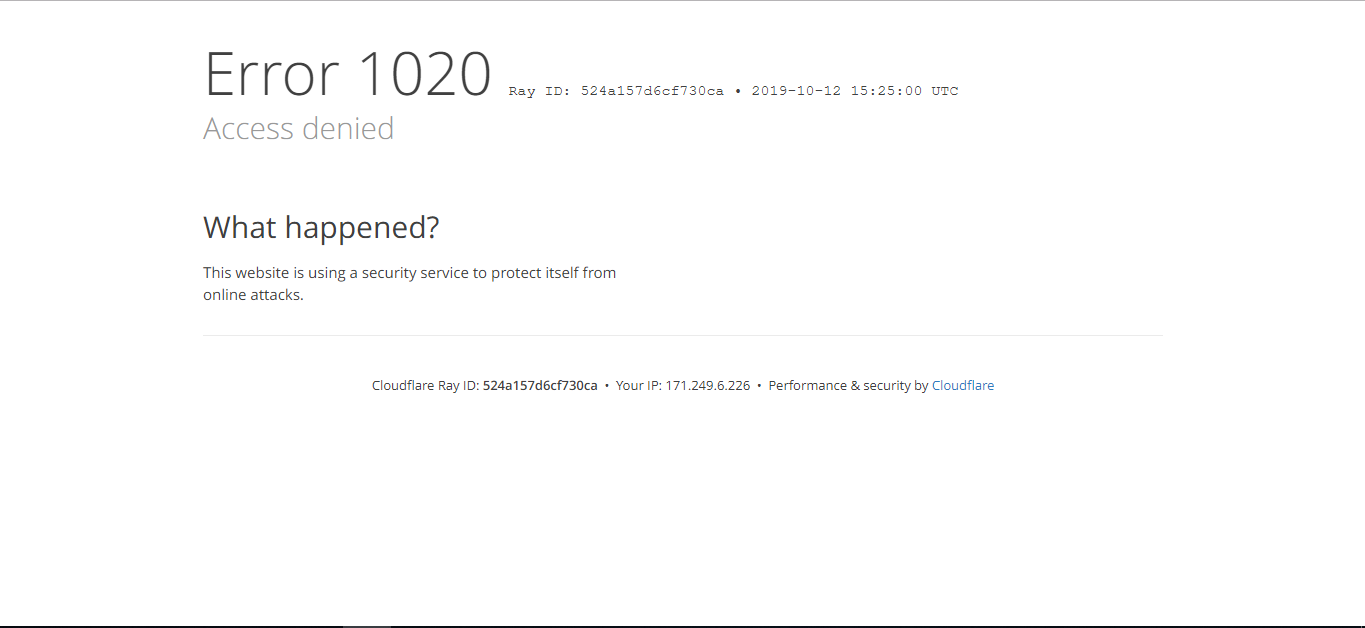The width and height of the screenshot is (1365, 628).
Task: Click the date 2019-10-12 in the header
Action: (x=796, y=92)
